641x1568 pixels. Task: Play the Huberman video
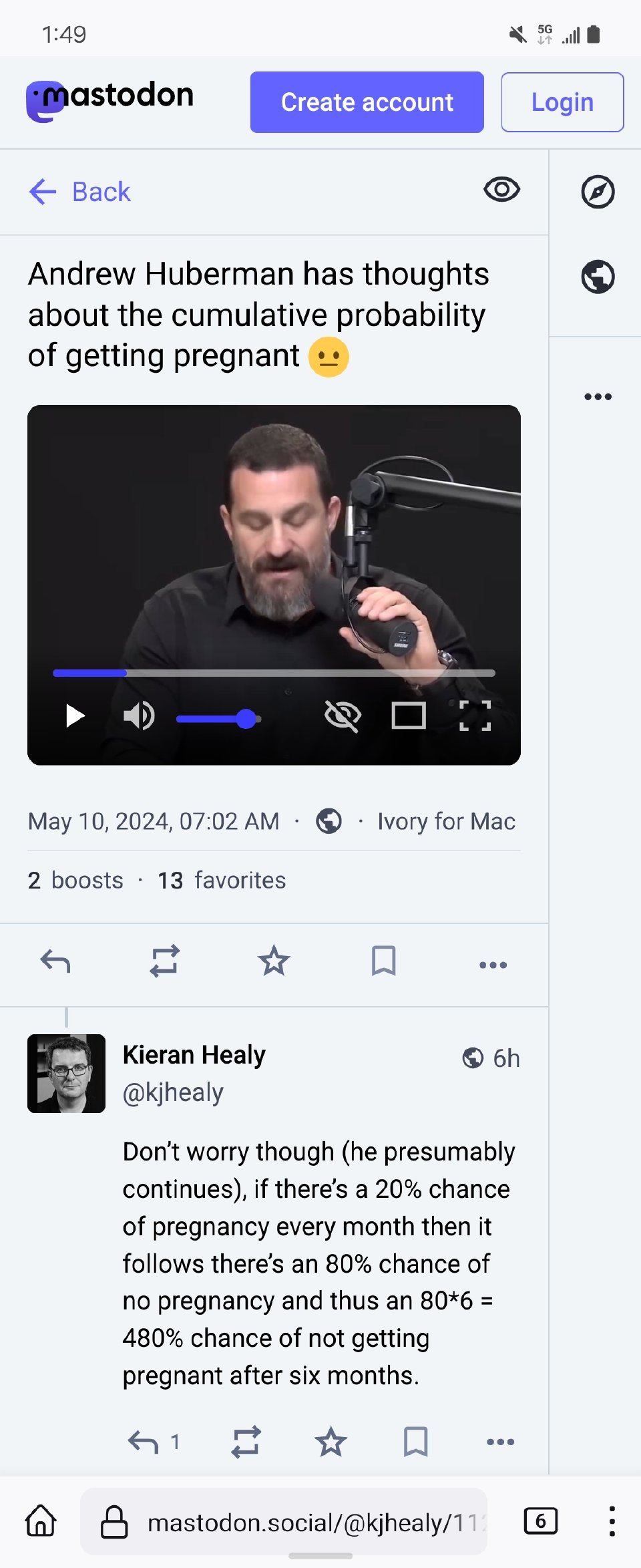point(75,716)
